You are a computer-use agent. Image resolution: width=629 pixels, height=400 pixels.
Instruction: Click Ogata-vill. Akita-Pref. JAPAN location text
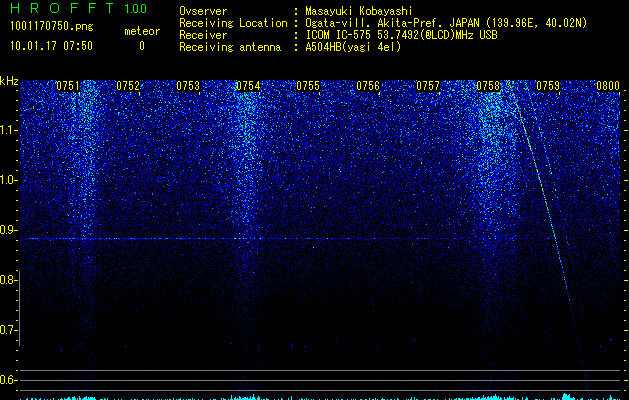pyautogui.click(x=446, y=23)
